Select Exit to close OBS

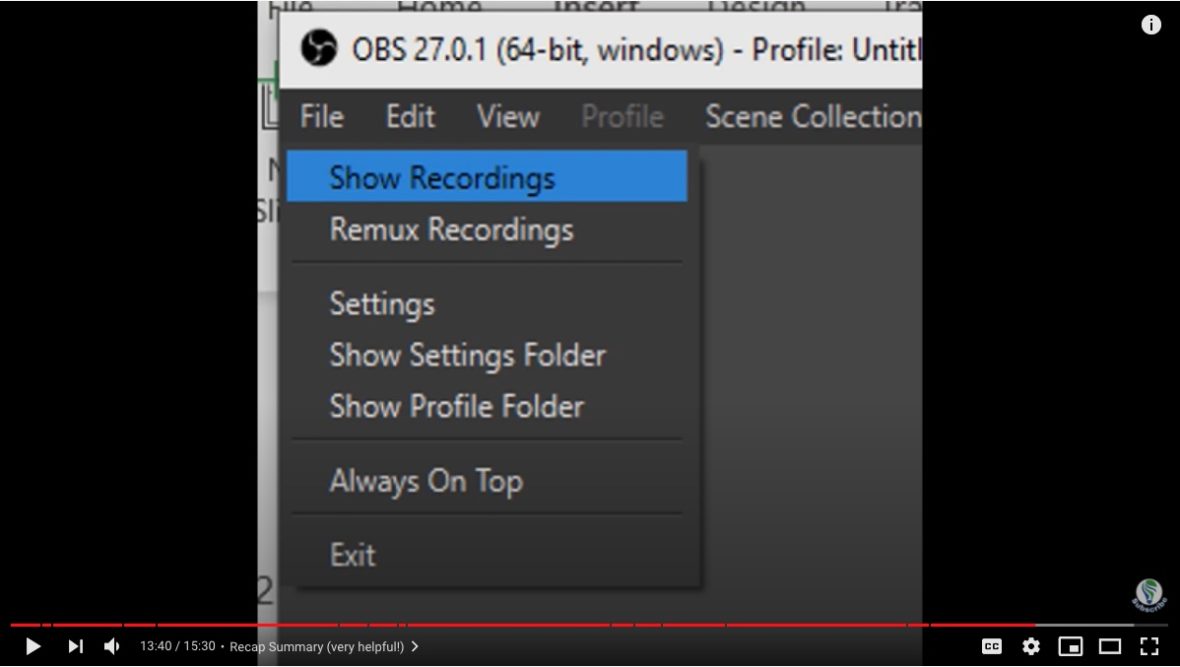coord(353,554)
